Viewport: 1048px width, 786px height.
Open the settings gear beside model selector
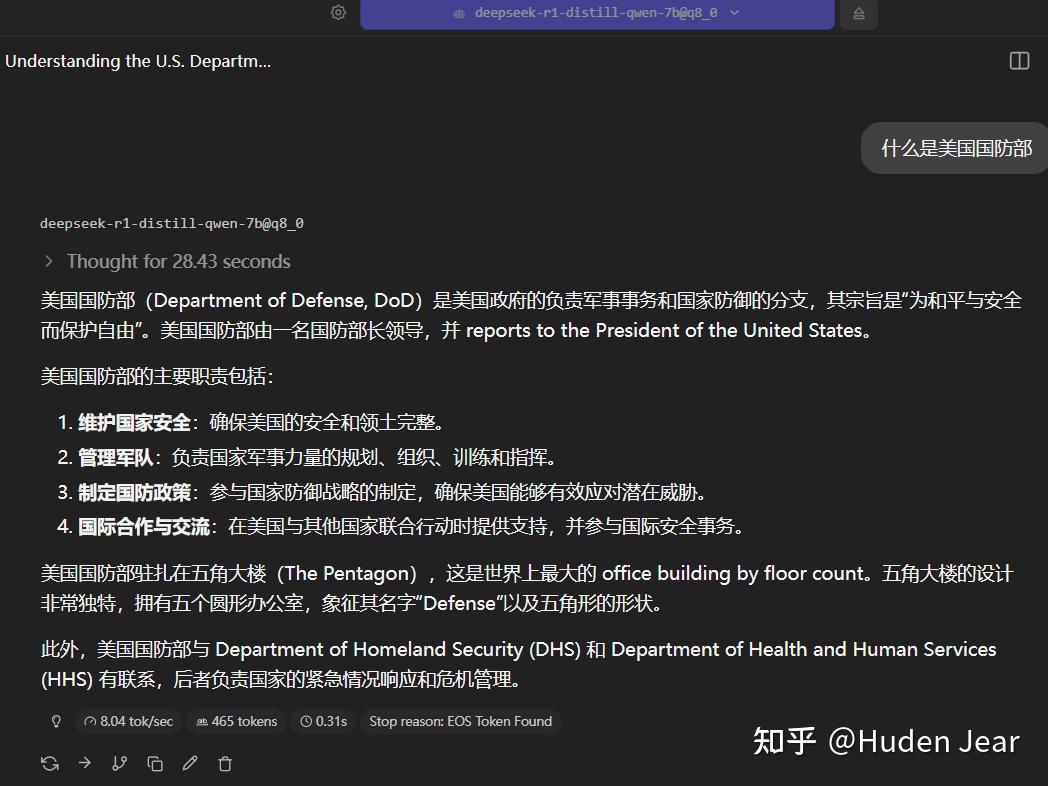coord(338,13)
